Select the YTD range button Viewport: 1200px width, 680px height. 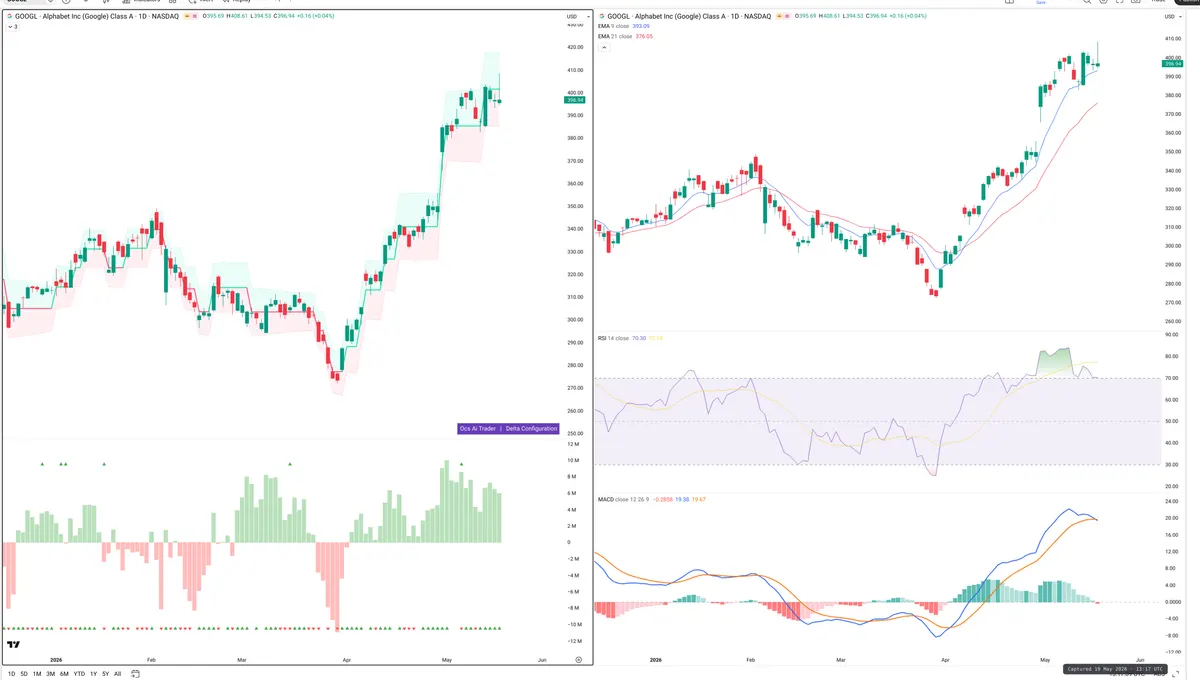click(x=79, y=674)
